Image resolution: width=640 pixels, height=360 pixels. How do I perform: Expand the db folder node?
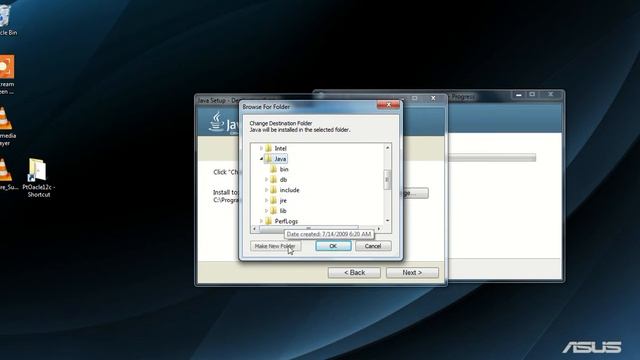tap(267, 180)
